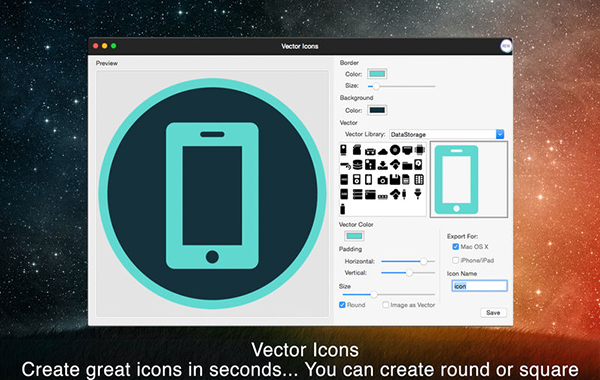Enable iPhone/iPad export checkbox

455,260
